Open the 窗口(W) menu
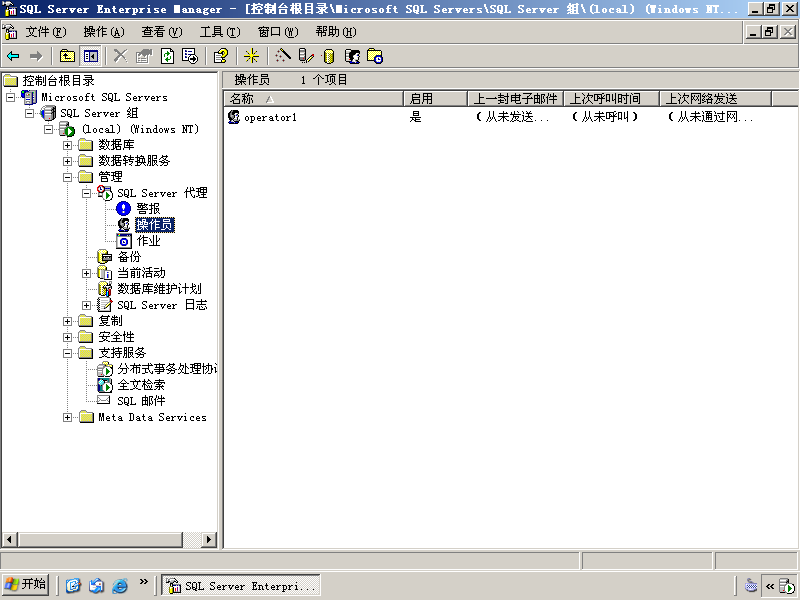The width and height of the screenshot is (800, 600). click(x=278, y=32)
